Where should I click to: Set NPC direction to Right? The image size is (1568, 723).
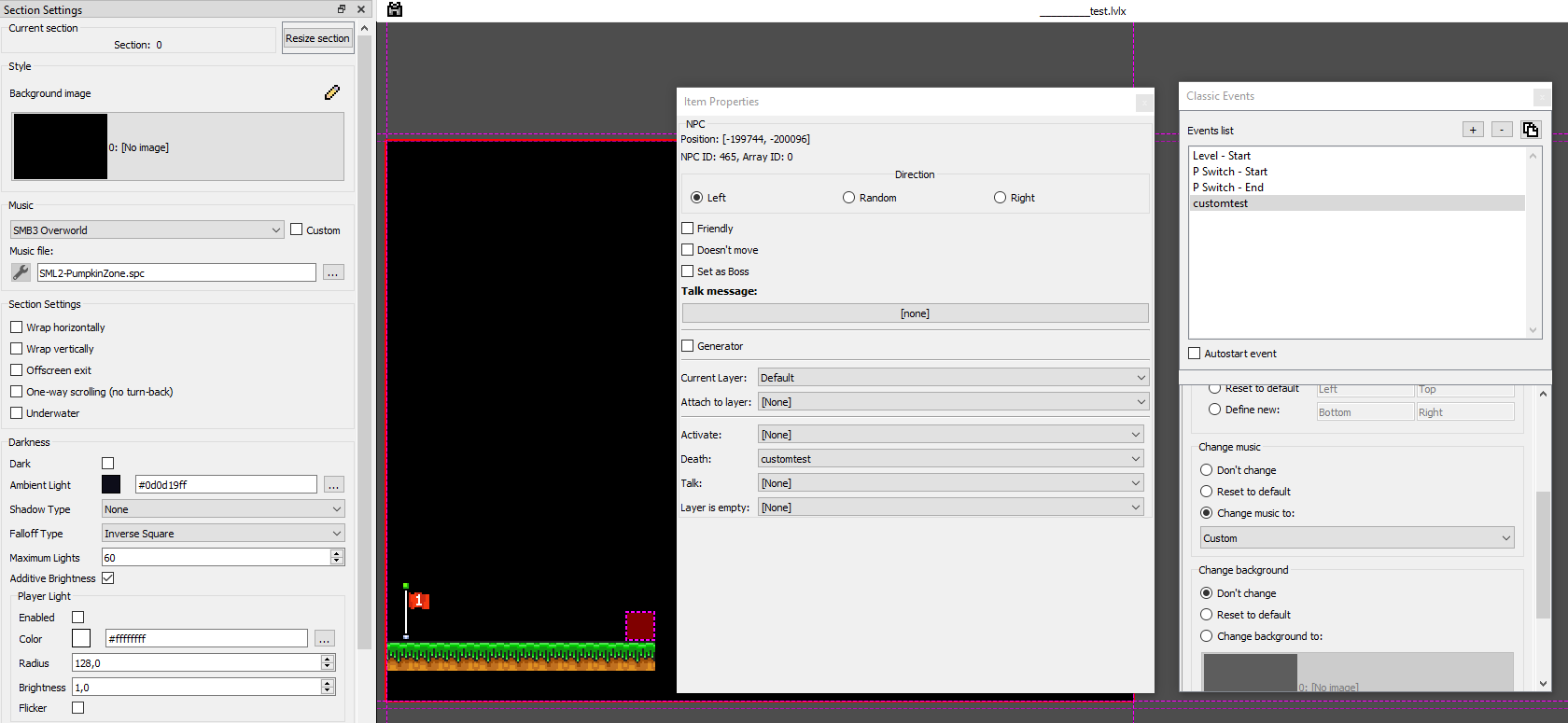point(1000,197)
